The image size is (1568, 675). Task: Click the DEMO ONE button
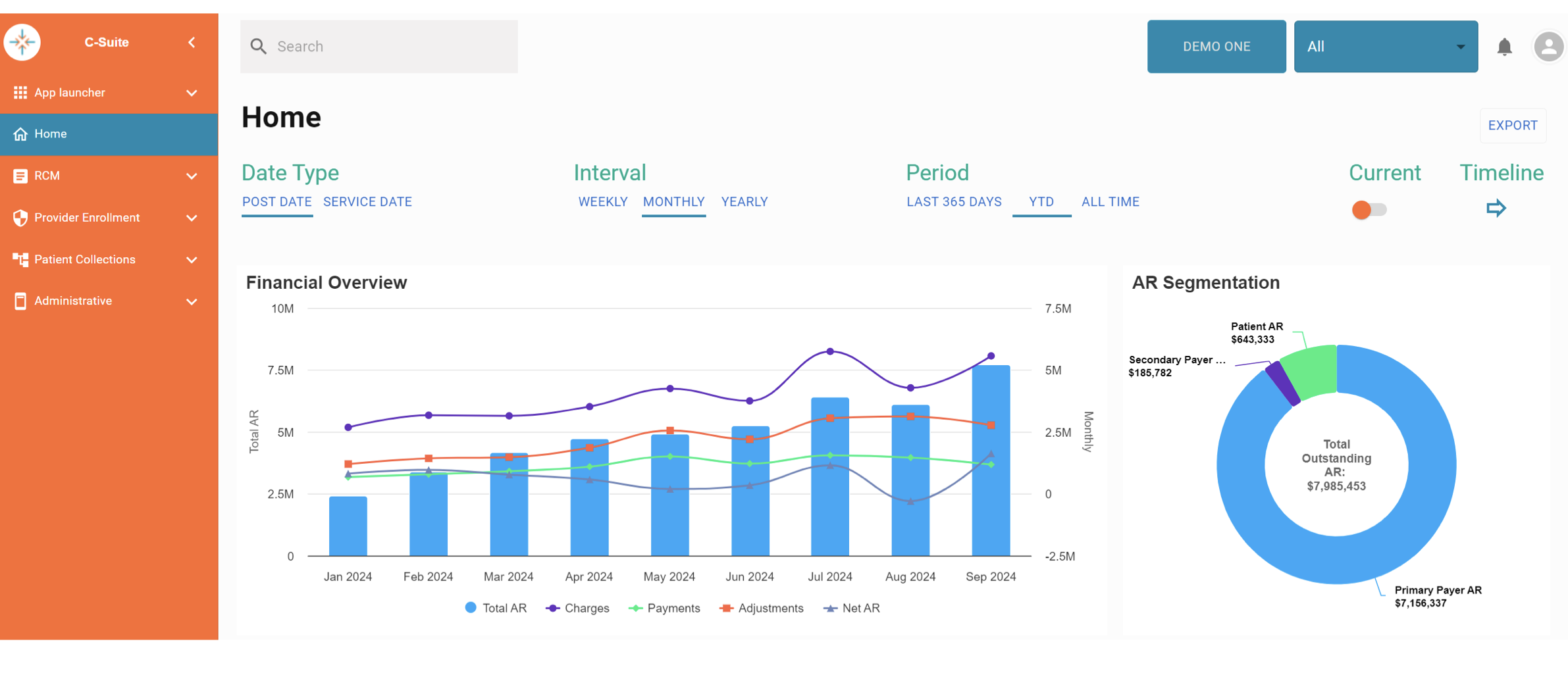coord(1216,47)
